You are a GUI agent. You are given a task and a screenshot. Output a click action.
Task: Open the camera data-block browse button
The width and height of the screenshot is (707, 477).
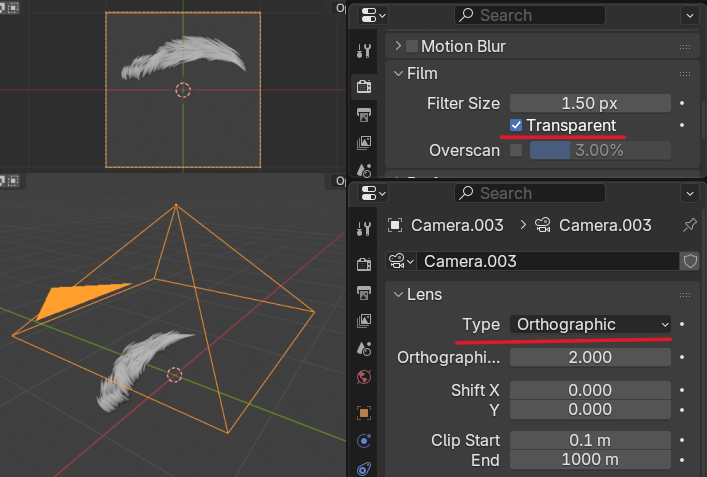click(401, 261)
